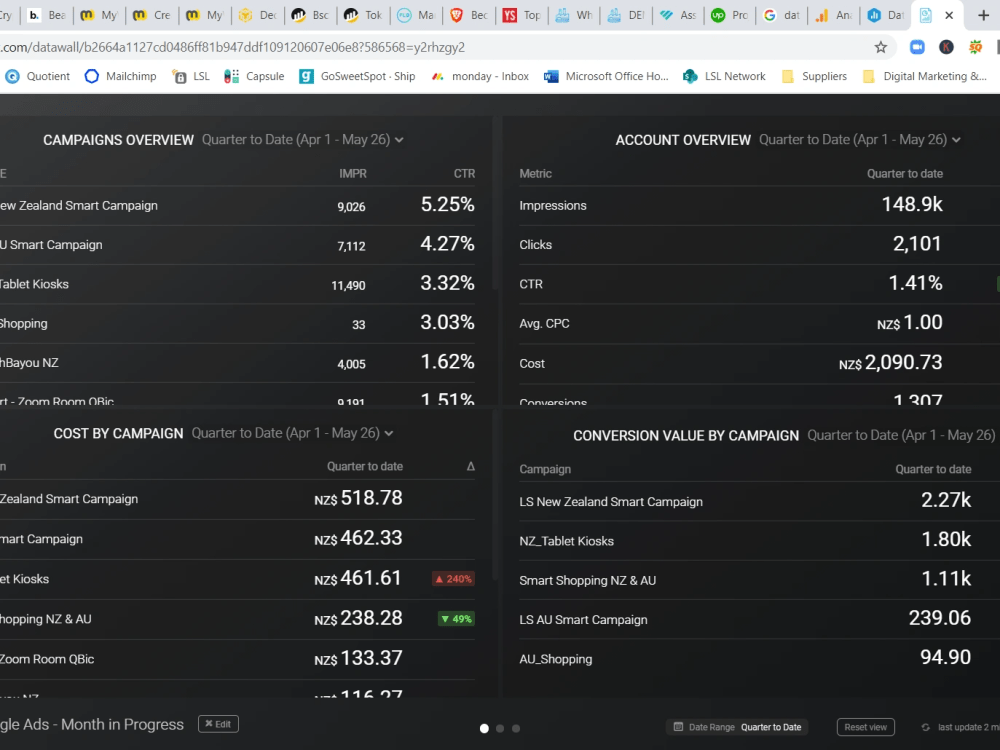Click the green 49% decrease badge
Screen dimensions: 1000x750
(456, 619)
